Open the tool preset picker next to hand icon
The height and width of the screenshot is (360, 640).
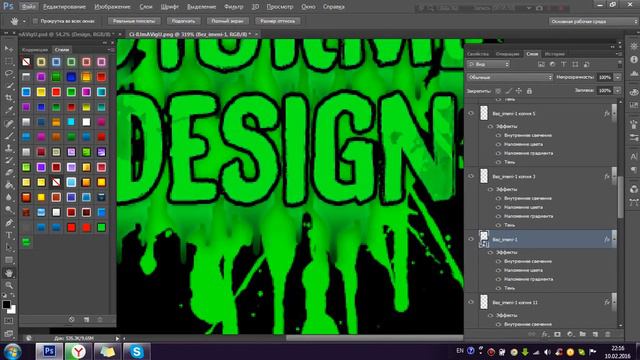pyautogui.click(x=24, y=21)
